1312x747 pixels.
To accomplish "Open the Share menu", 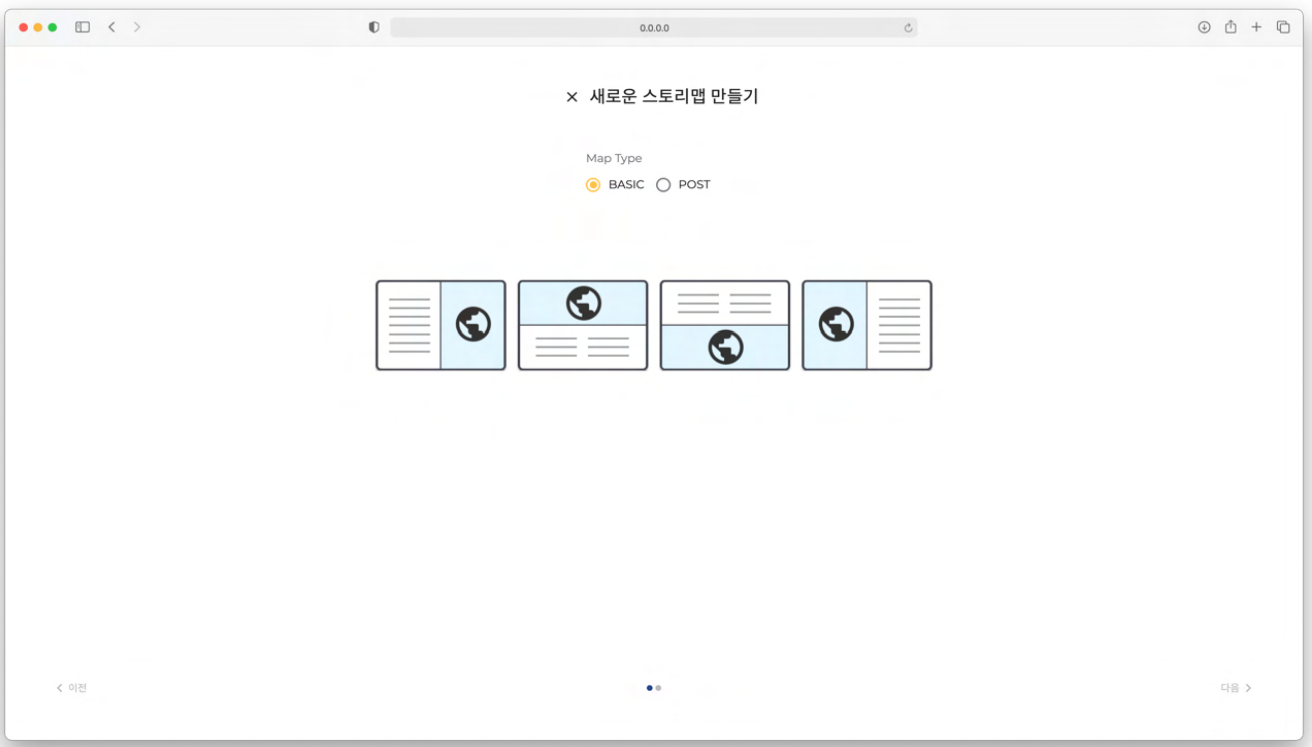I will tap(1231, 27).
